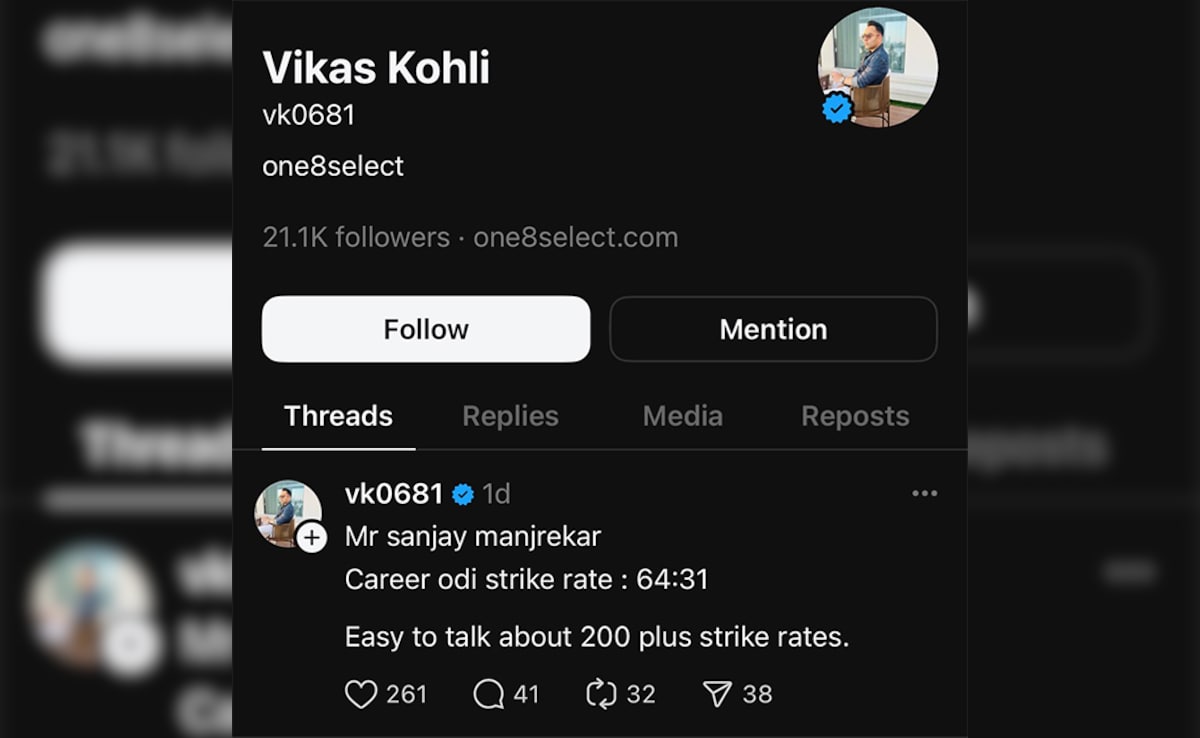This screenshot has height=738, width=1200.
Task: Select the Threads tab
Action: point(338,416)
